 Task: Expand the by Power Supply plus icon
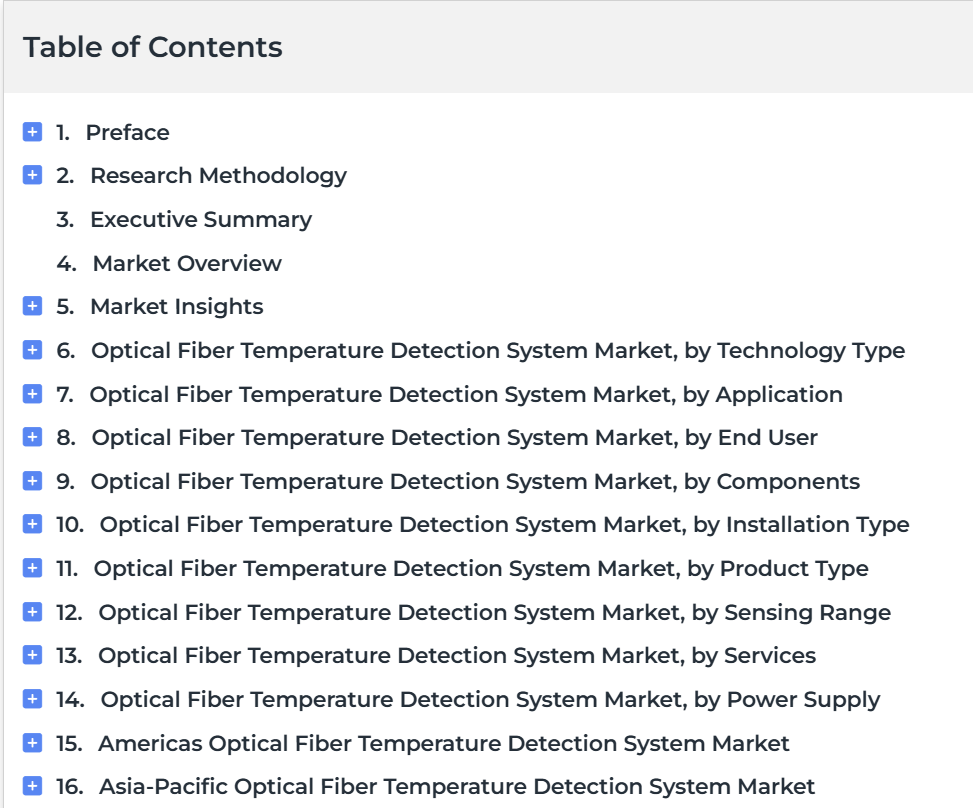coord(32,699)
